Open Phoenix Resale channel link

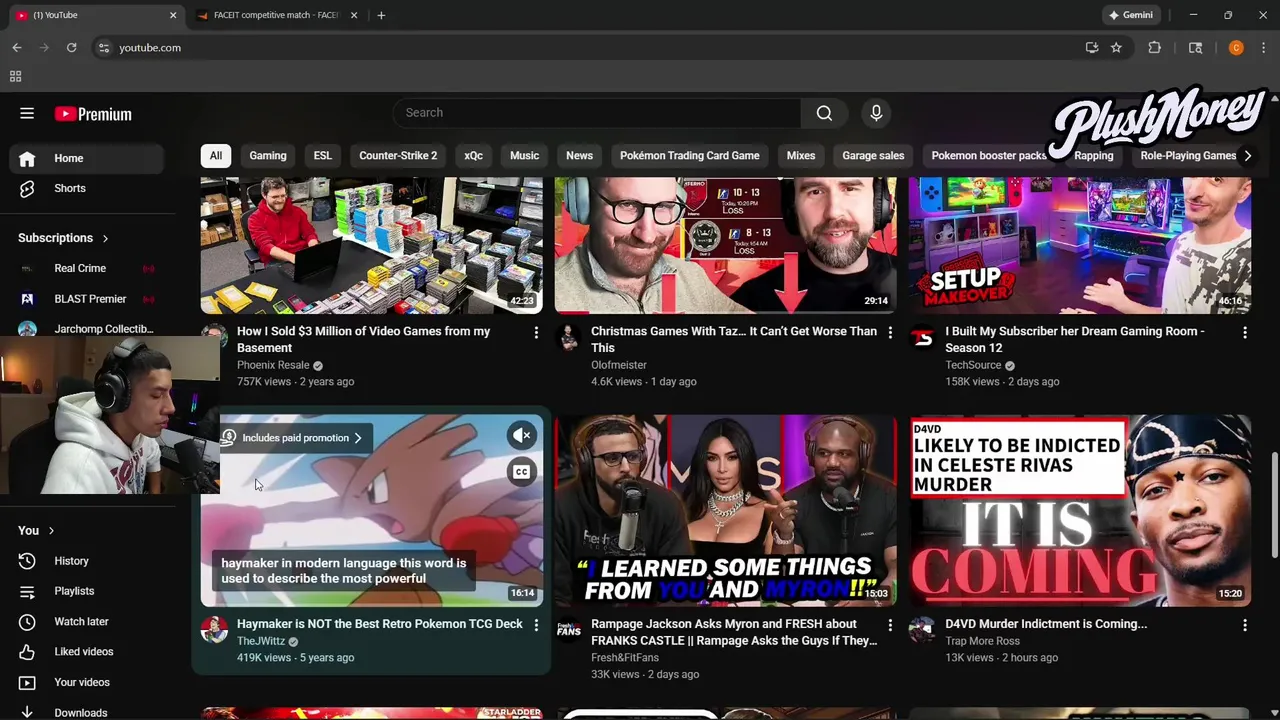(x=273, y=365)
